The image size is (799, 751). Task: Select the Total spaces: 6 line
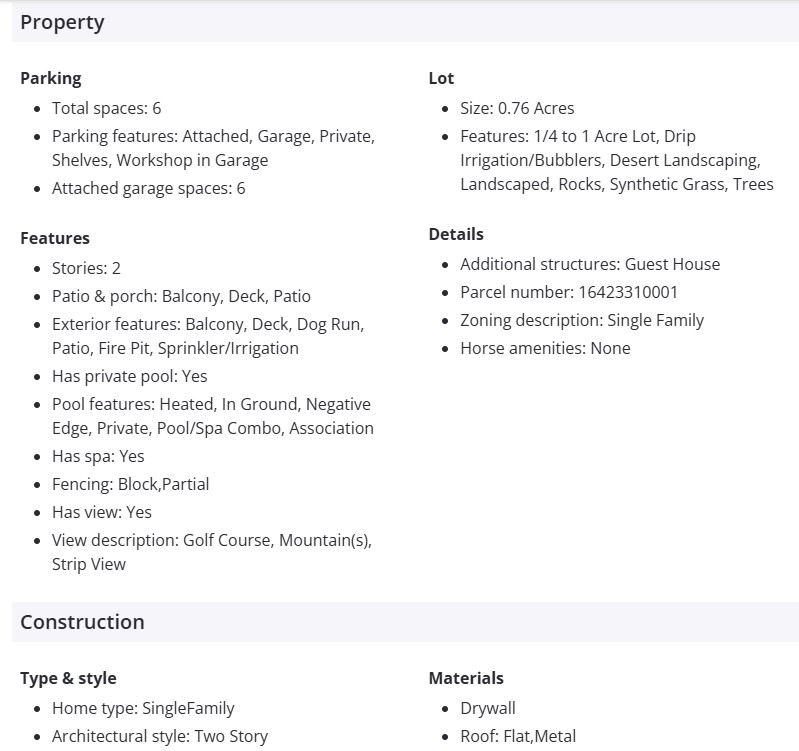tap(106, 108)
